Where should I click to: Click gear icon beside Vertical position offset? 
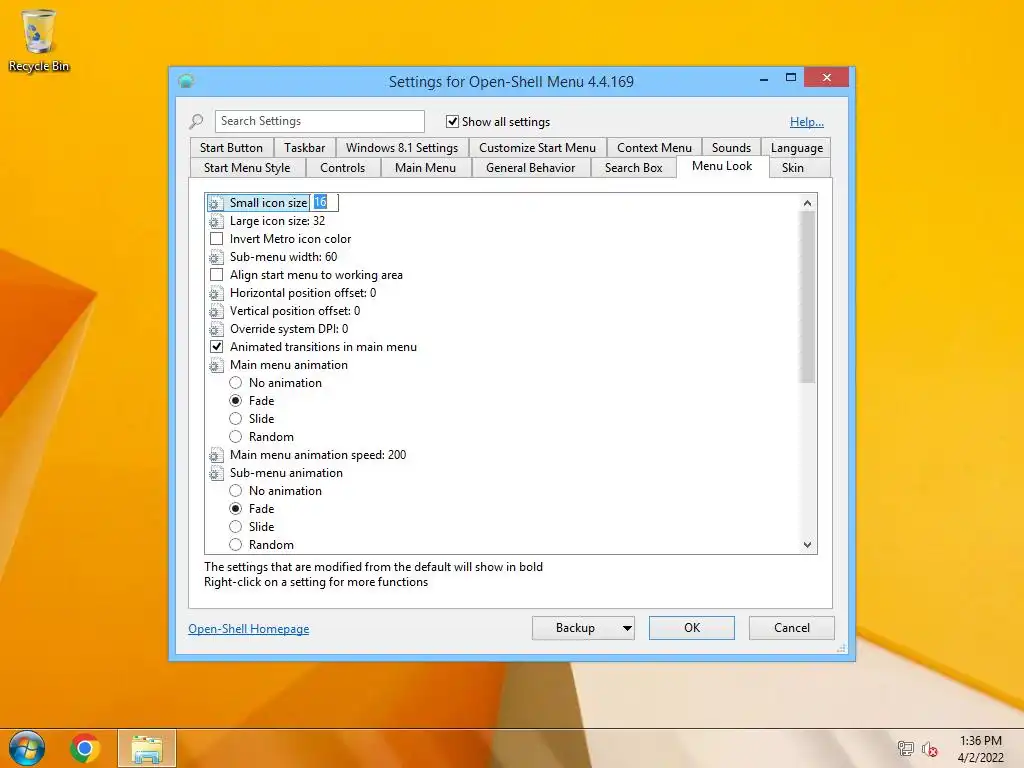[216, 312]
